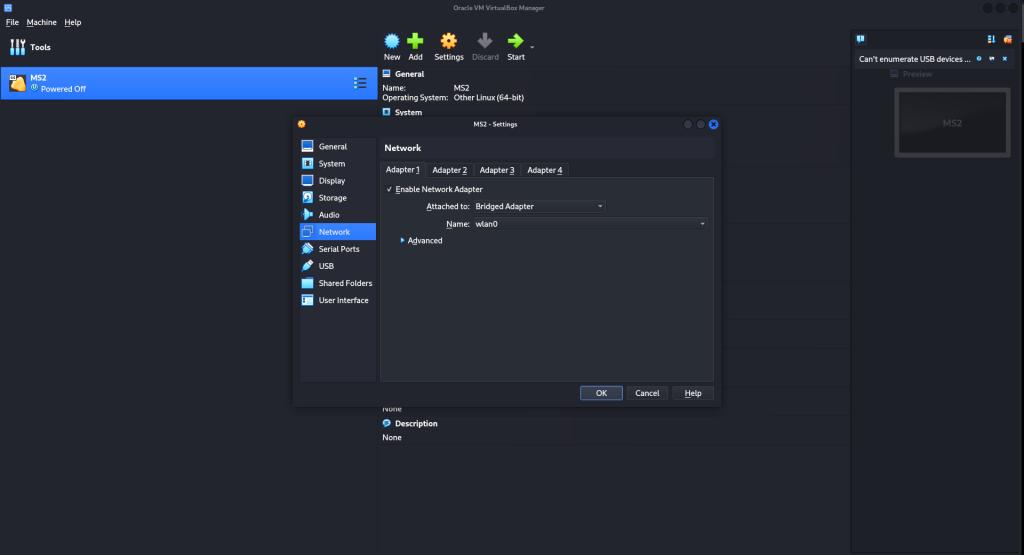Switch to the Adapter 4 tab

[x=544, y=170]
